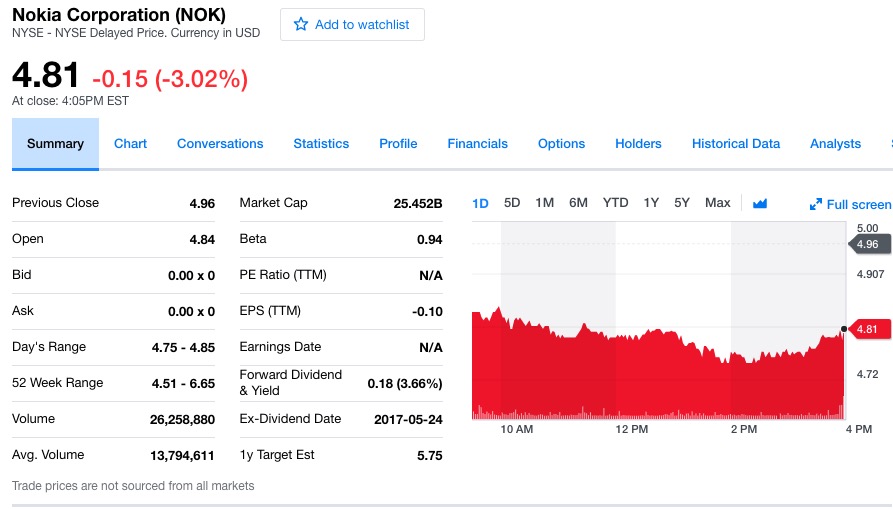This screenshot has width=893, height=509.
Task: Select Max chart range
Action: [x=717, y=203]
